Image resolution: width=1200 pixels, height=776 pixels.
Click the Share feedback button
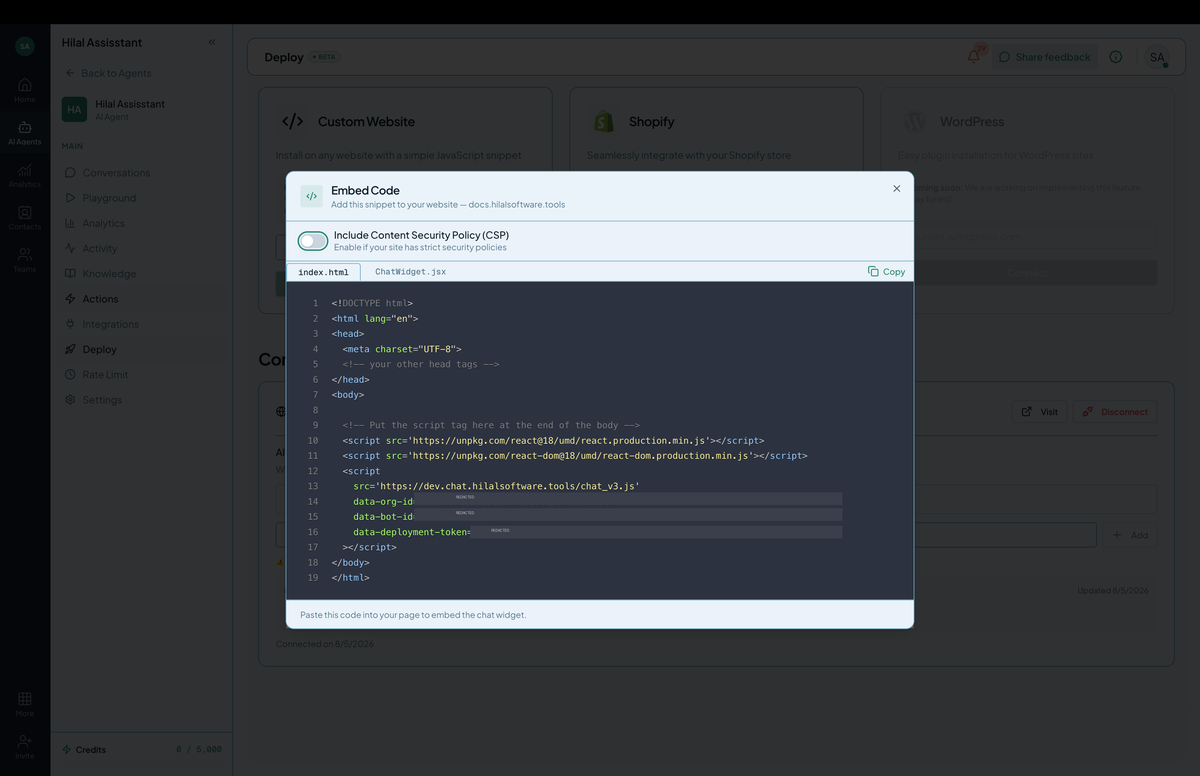pyautogui.click(x=1045, y=57)
